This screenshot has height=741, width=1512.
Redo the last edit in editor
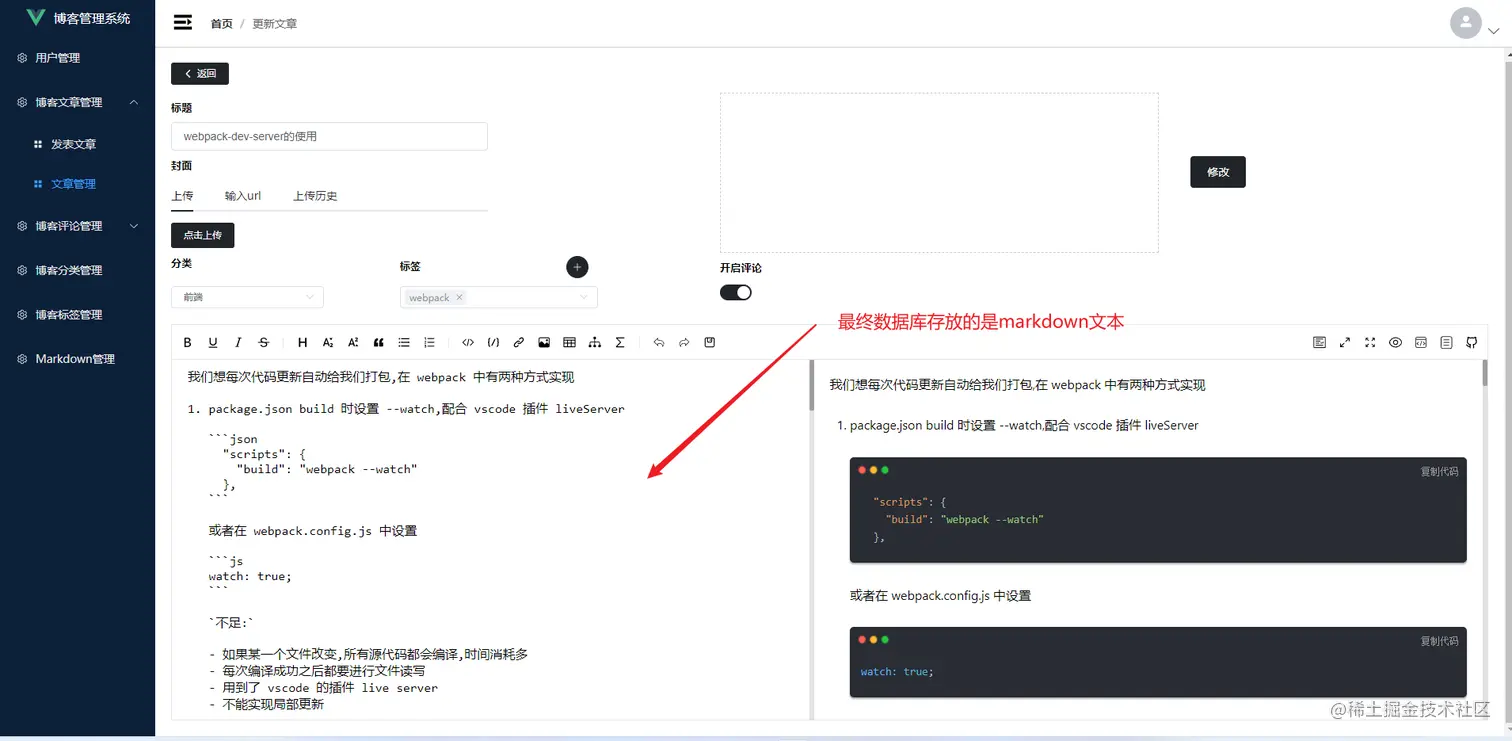(684, 343)
